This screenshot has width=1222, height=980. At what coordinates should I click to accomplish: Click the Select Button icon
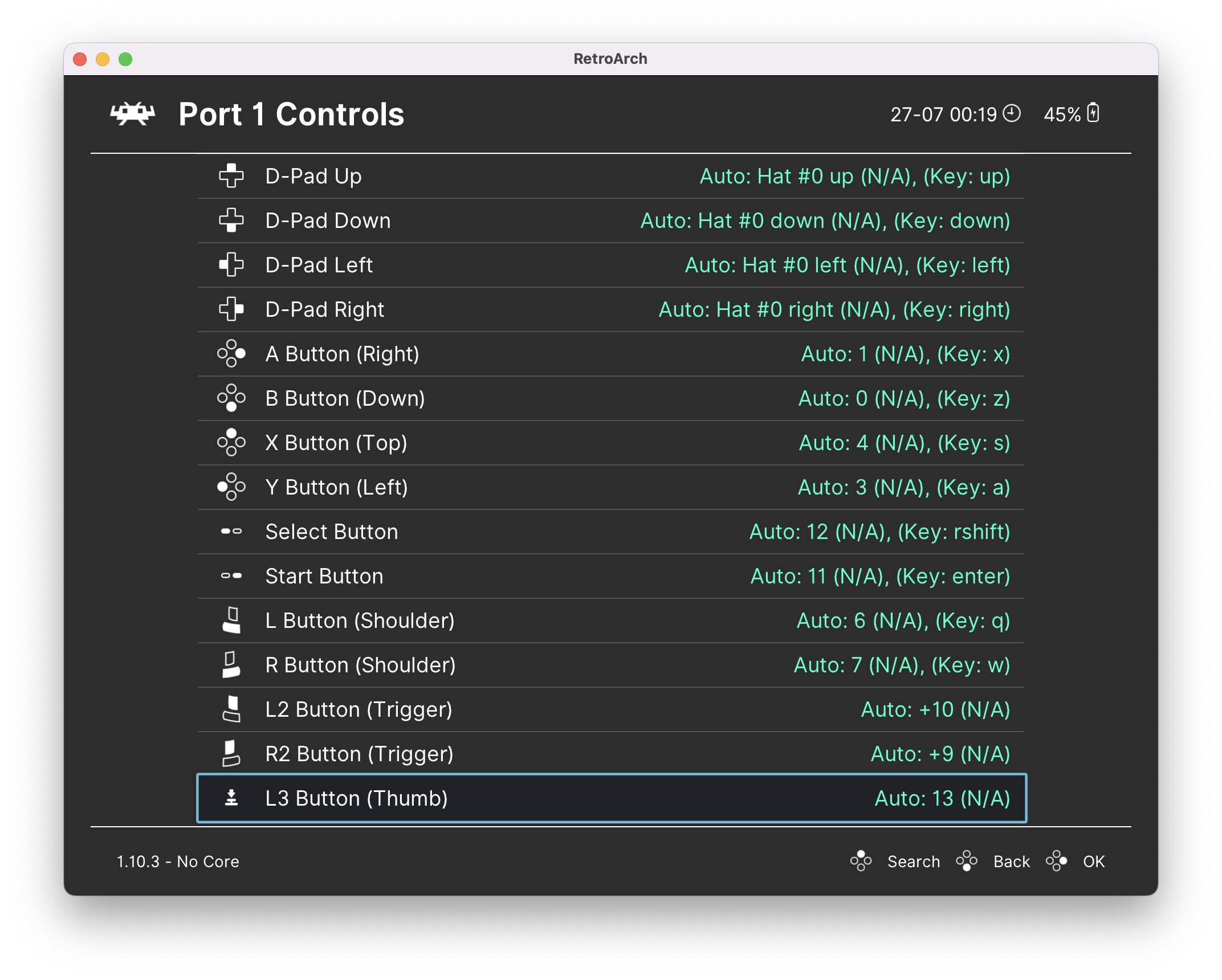(231, 532)
